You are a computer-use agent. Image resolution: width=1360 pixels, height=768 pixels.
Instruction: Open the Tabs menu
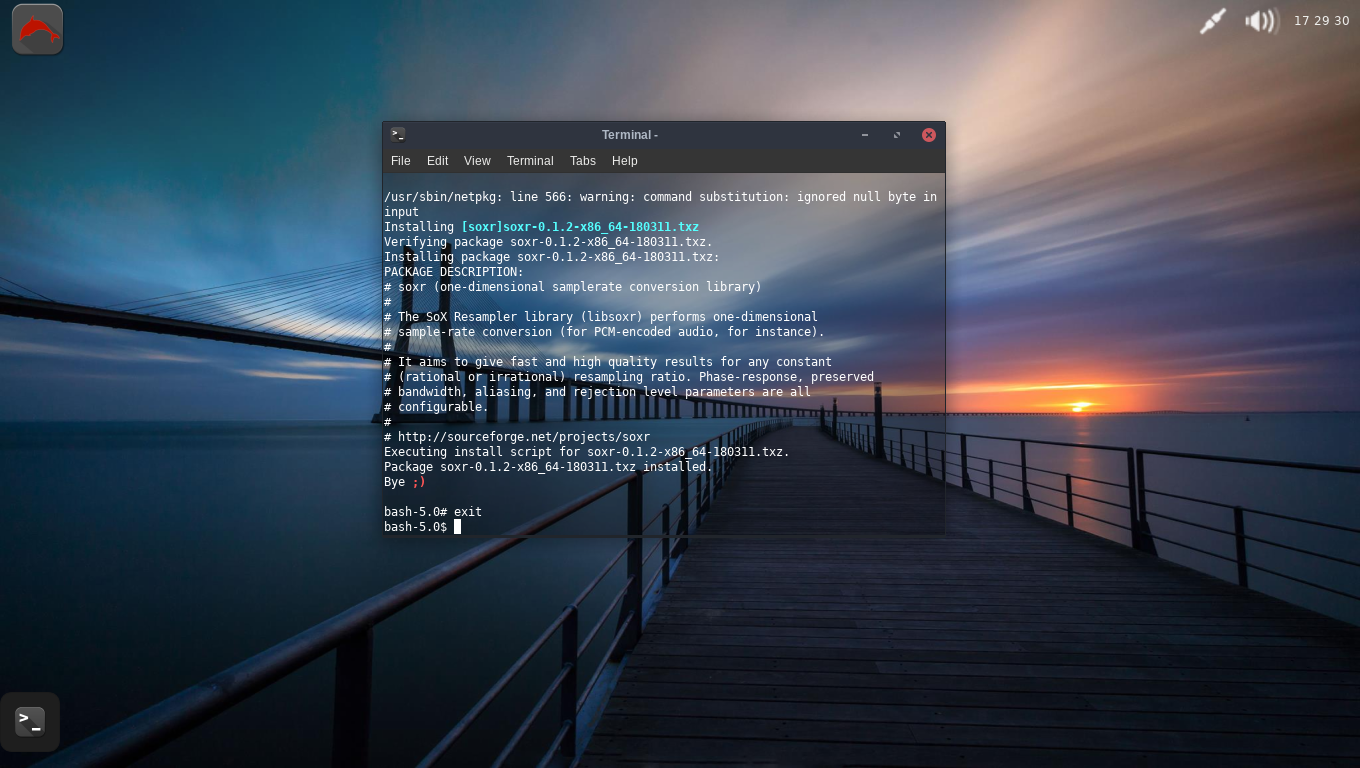582,161
